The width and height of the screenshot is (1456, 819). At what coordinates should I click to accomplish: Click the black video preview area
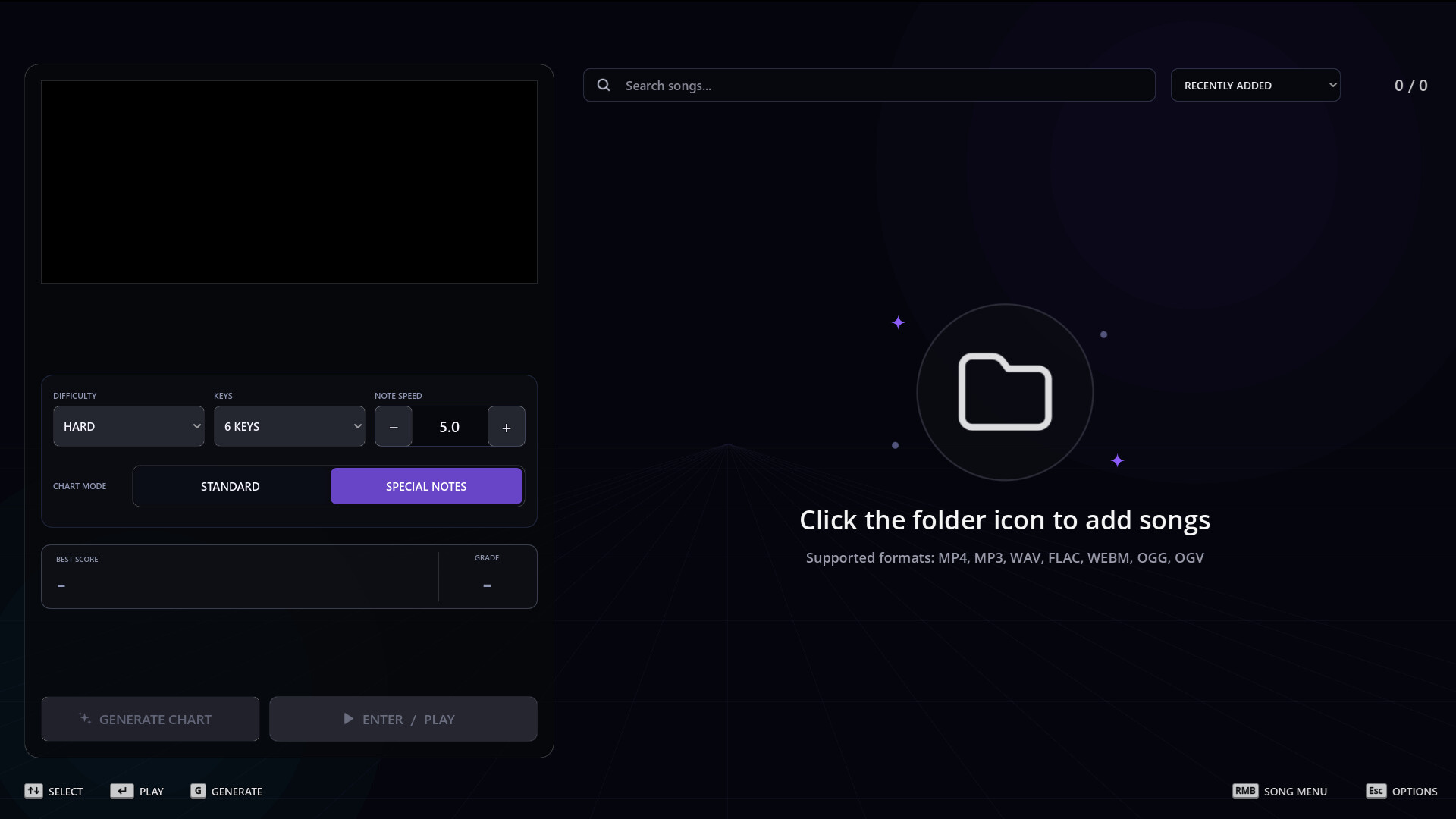click(x=289, y=182)
